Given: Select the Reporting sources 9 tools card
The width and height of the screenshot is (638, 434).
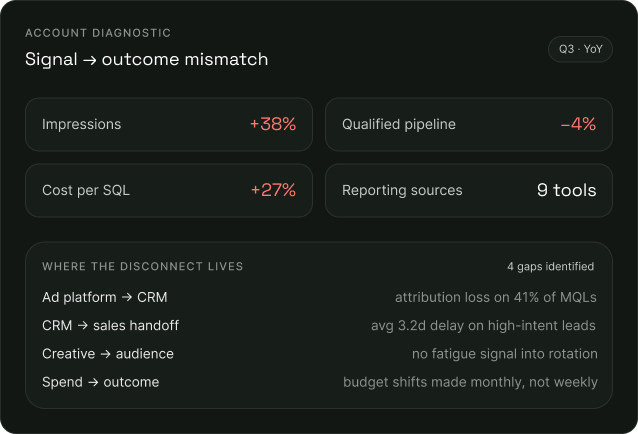Looking at the screenshot, I should (x=469, y=190).
